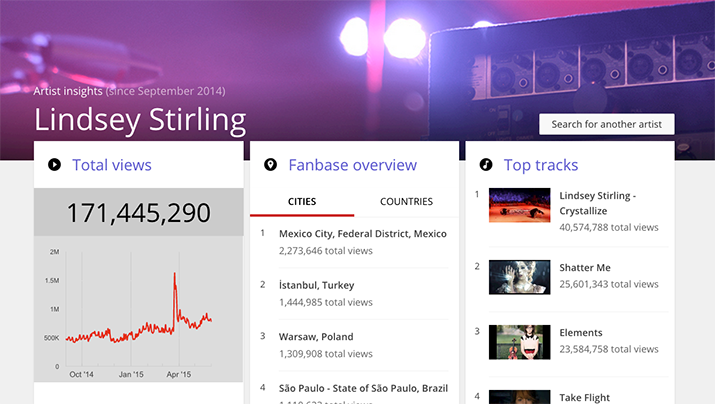
Task: Click the Elements track title
Action: [581, 332]
